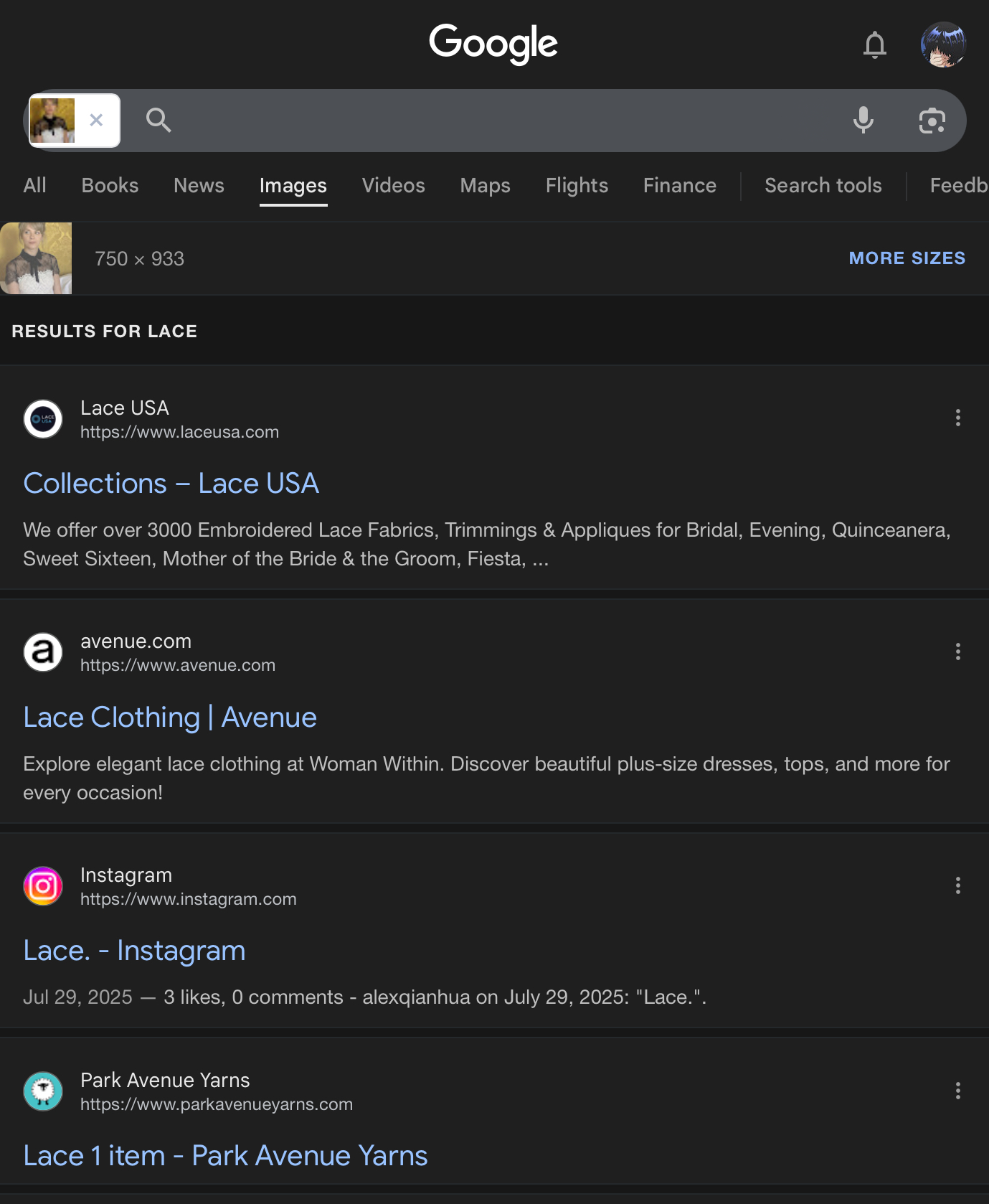Image resolution: width=989 pixels, height=1204 pixels.
Task: Click the https://www.parkavenueyarns.com URL
Action: point(217,1104)
